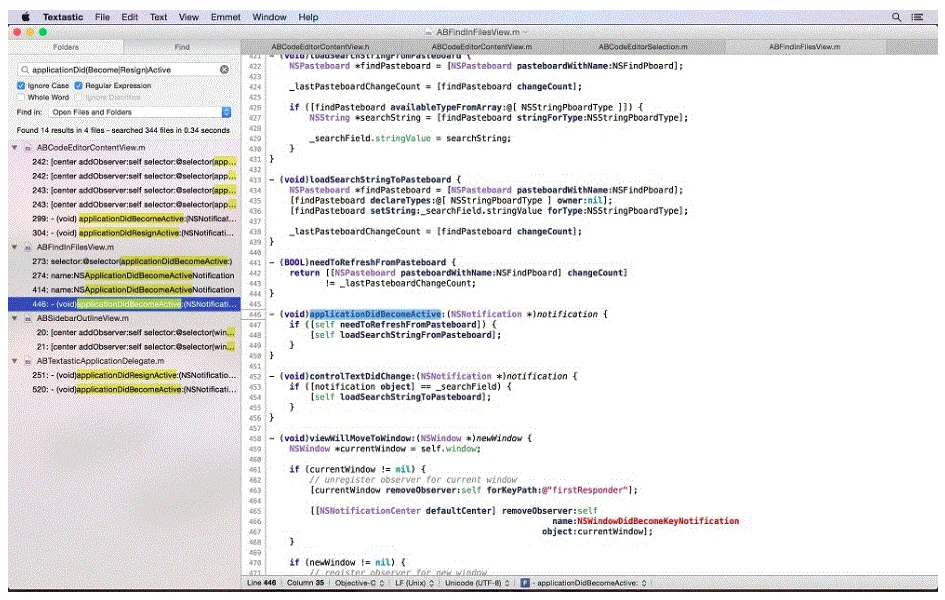Collapse the ABCodeEditorContentView.m results group

point(14,148)
